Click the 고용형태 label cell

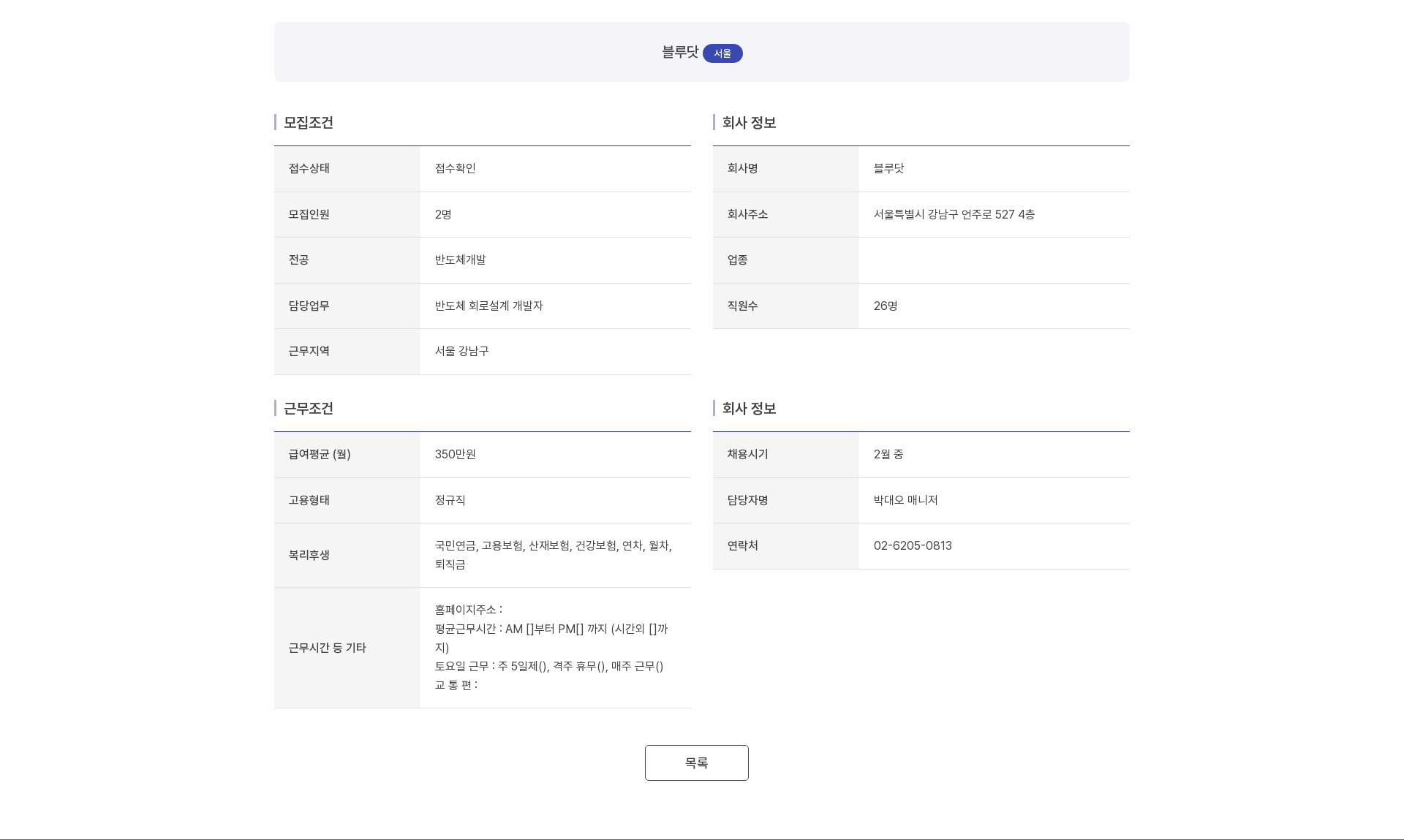coord(347,500)
